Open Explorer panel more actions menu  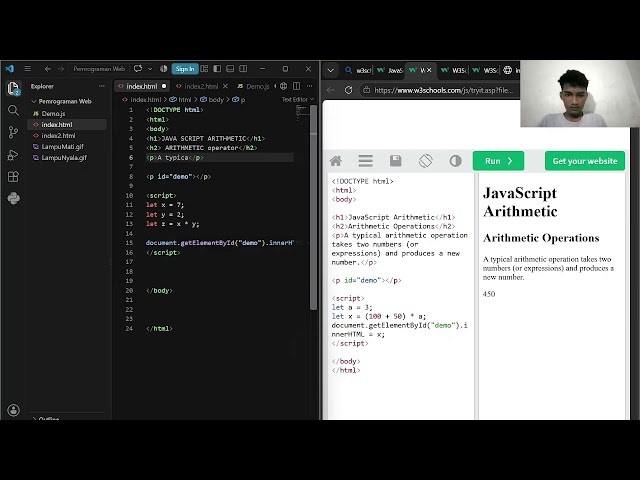pyautogui.click(x=102, y=86)
